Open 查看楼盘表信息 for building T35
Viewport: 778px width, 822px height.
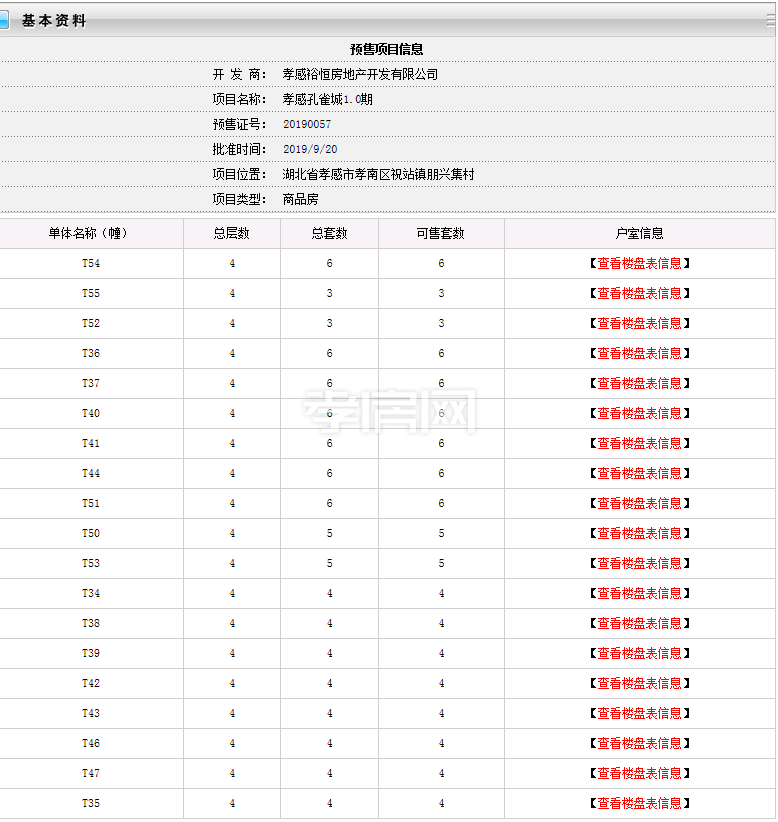tap(639, 804)
